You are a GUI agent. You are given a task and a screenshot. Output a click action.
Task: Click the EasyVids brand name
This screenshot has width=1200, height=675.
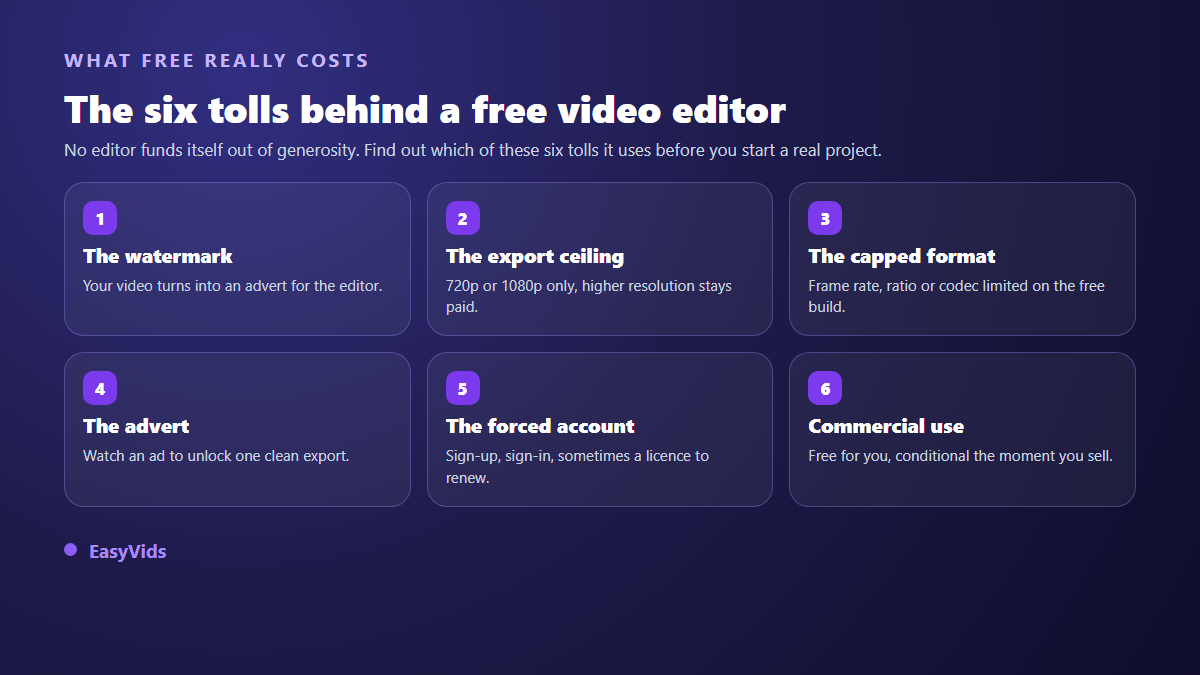tap(127, 551)
